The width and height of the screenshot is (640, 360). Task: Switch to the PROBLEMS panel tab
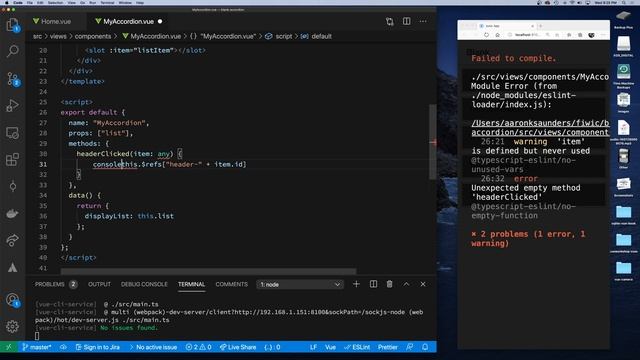coord(56,284)
